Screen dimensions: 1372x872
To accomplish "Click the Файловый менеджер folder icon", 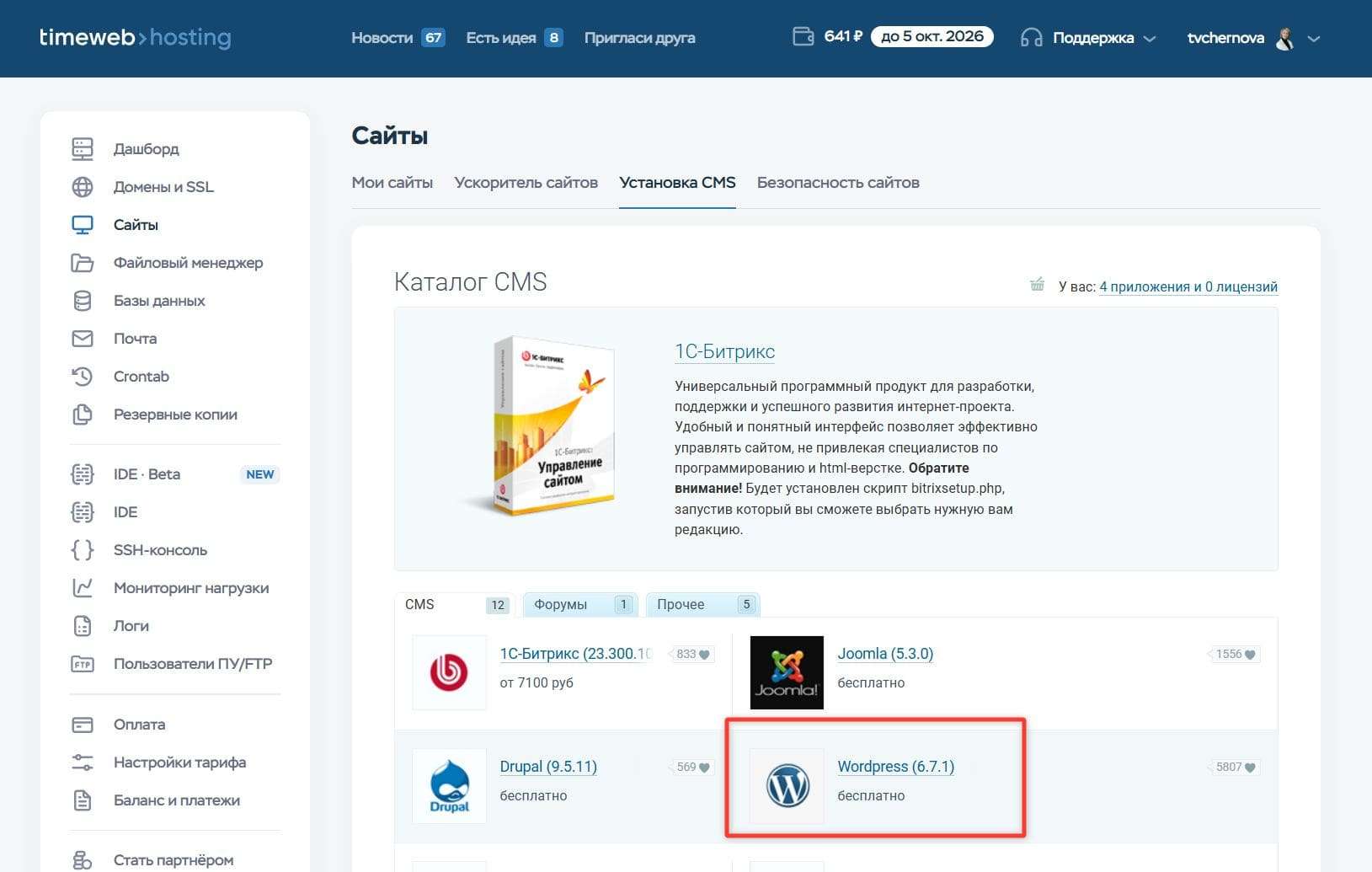I will pyautogui.click(x=83, y=263).
